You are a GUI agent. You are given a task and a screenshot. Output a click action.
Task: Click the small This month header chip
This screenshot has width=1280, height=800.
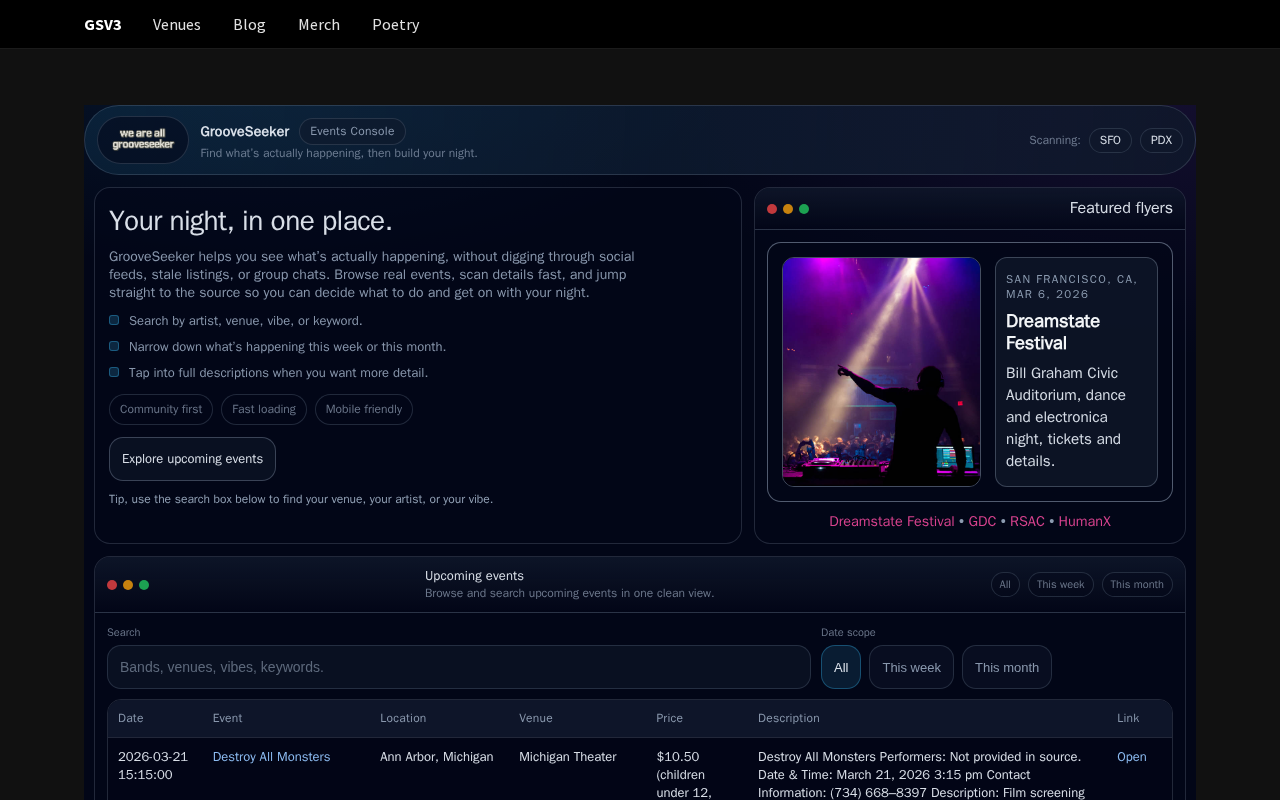1137,584
